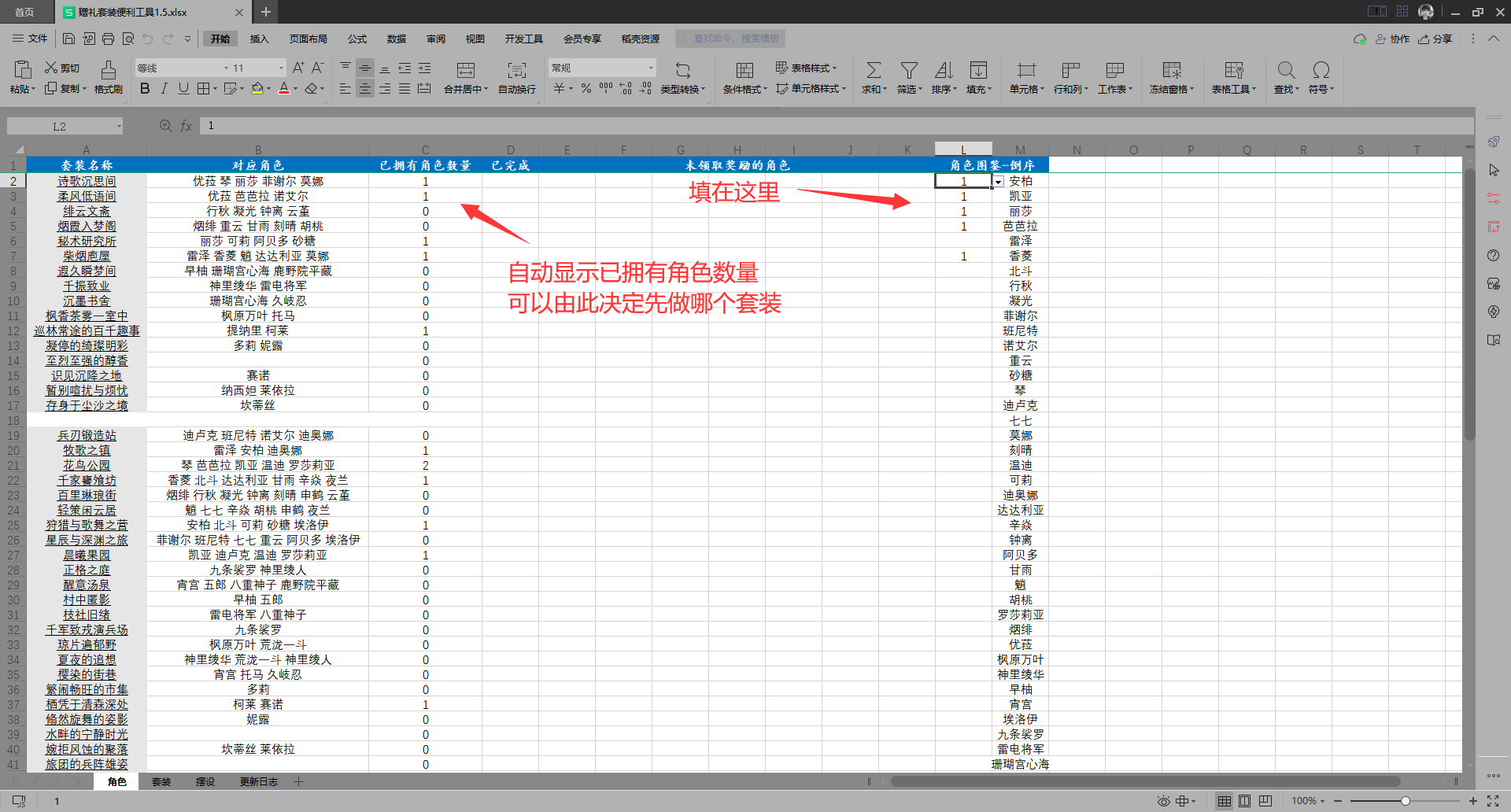Click the Find (查找) magnifier icon
Image resolution: width=1511 pixels, height=812 pixels.
tap(1287, 70)
